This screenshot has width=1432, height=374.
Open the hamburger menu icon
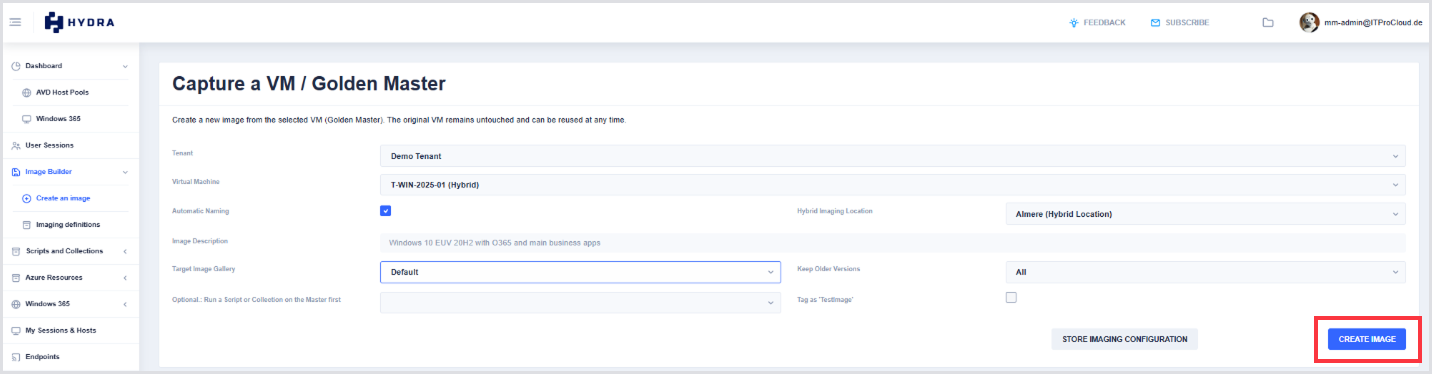click(x=15, y=22)
